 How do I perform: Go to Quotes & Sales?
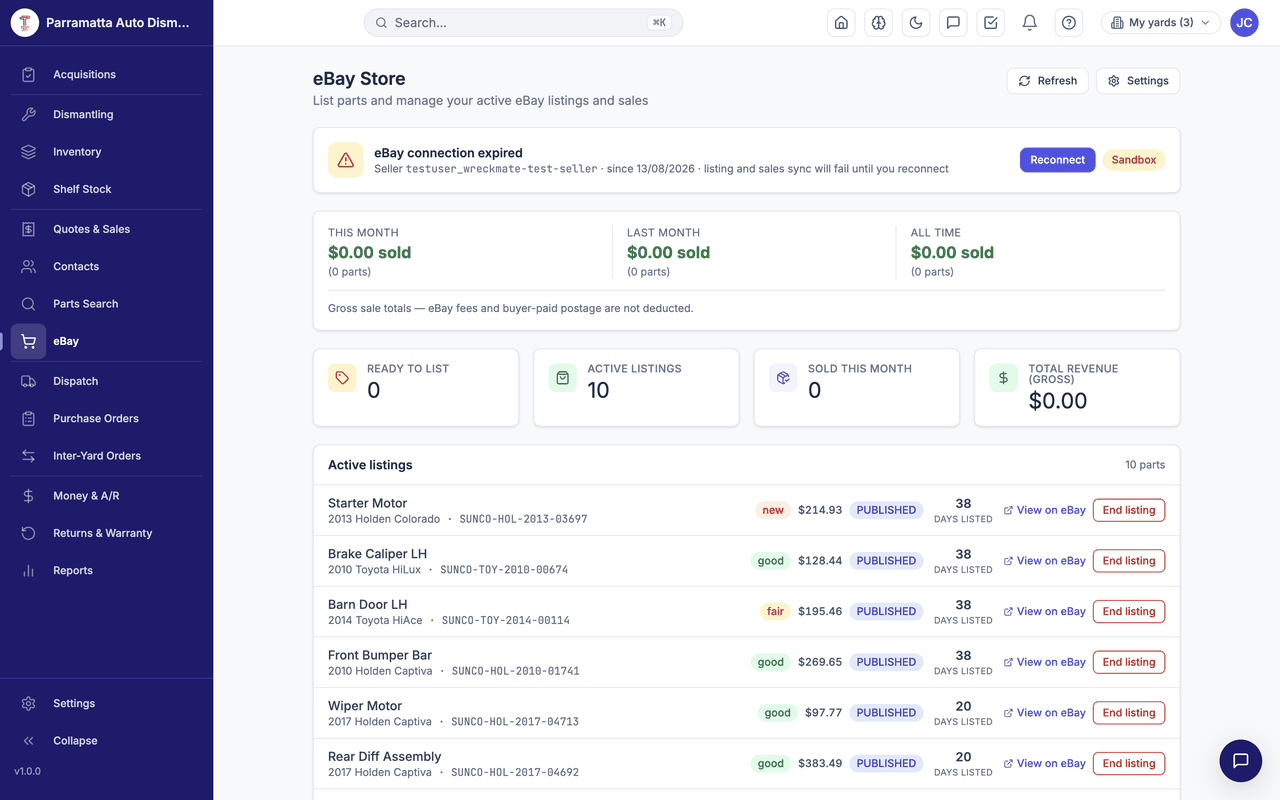click(106, 229)
